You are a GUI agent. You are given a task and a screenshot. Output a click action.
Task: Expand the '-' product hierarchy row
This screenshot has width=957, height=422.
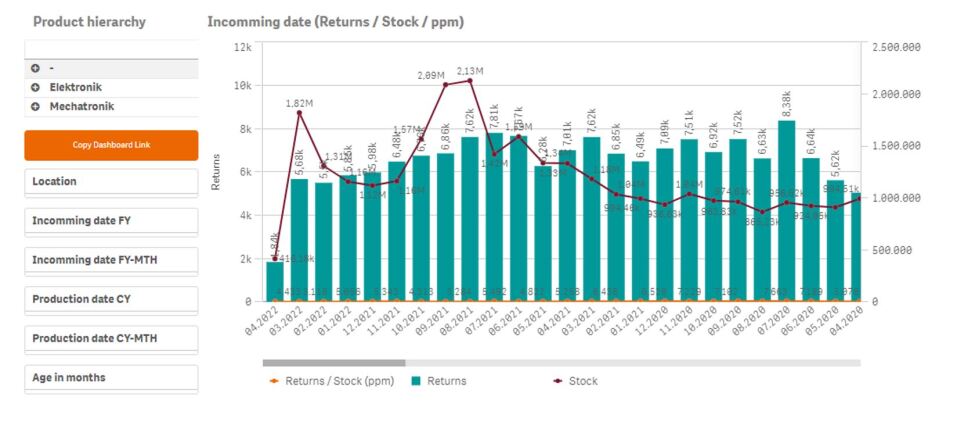tap(35, 68)
